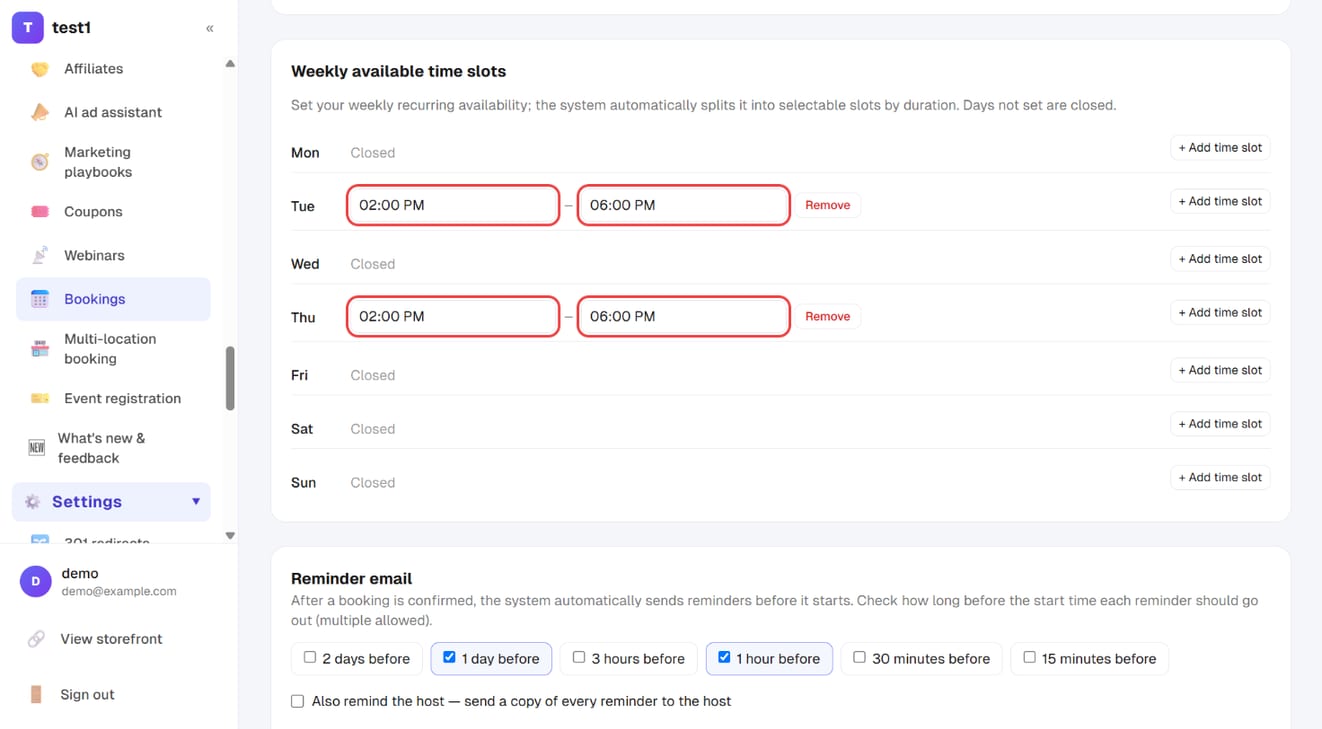Click the AI ad assistant megaphone icon

click(39, 112)
